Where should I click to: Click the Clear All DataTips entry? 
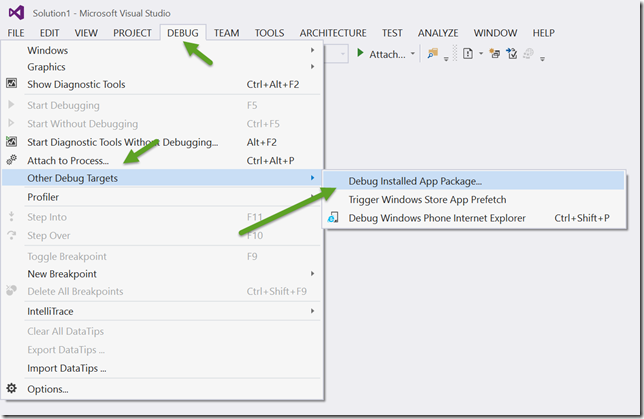162,331
